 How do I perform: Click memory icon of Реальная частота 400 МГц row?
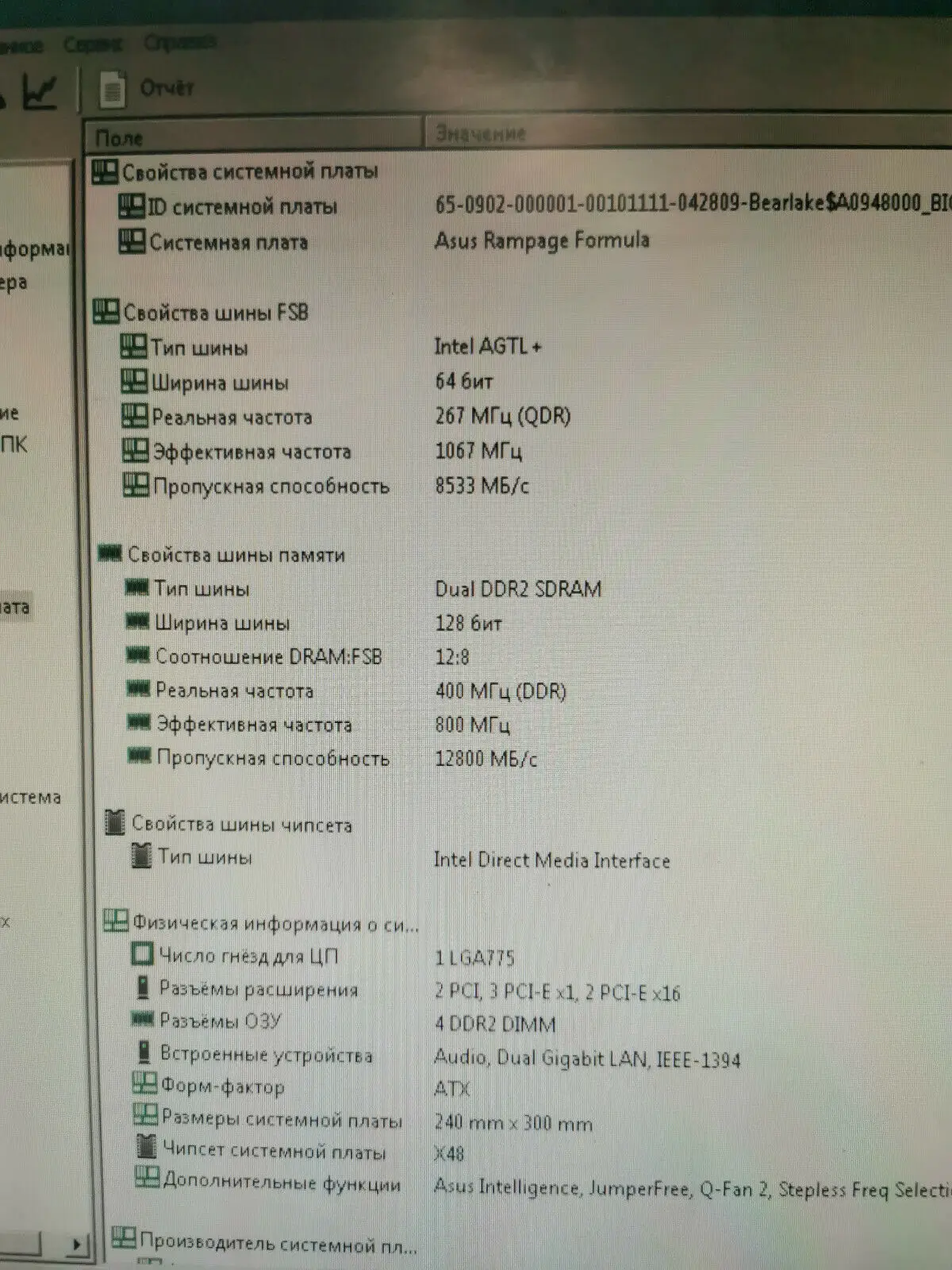point(139,689)
